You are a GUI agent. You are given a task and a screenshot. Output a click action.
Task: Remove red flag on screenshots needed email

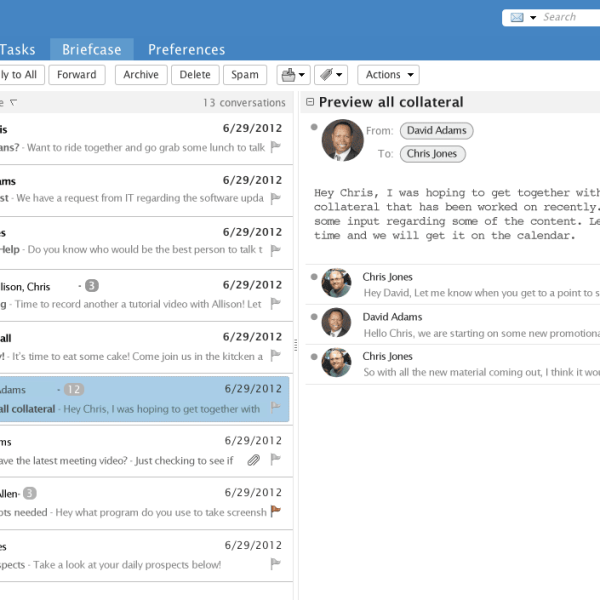pos(276,511)
